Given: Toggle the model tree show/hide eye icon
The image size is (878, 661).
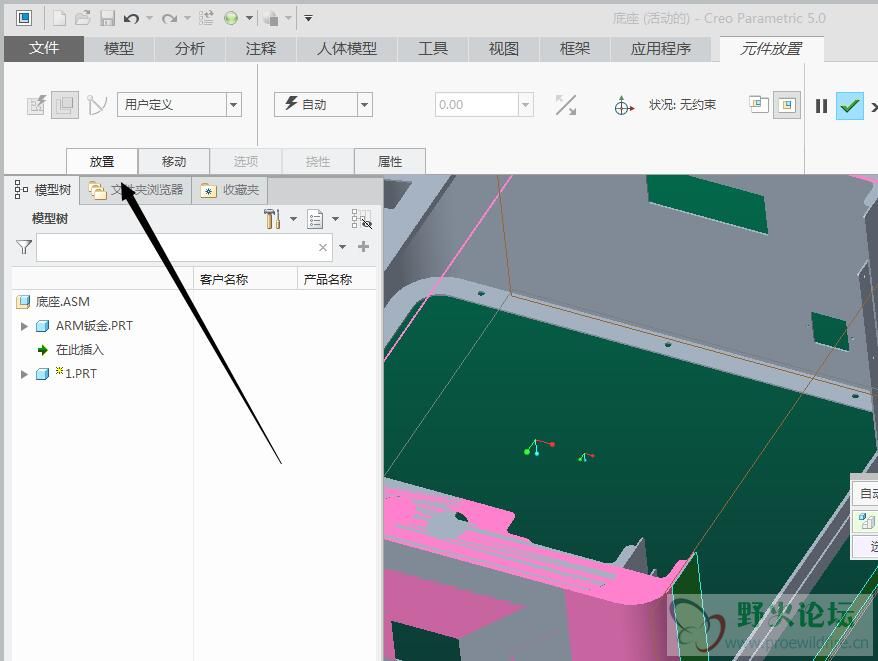Looking at the screenshot, I should click(362, 219).
